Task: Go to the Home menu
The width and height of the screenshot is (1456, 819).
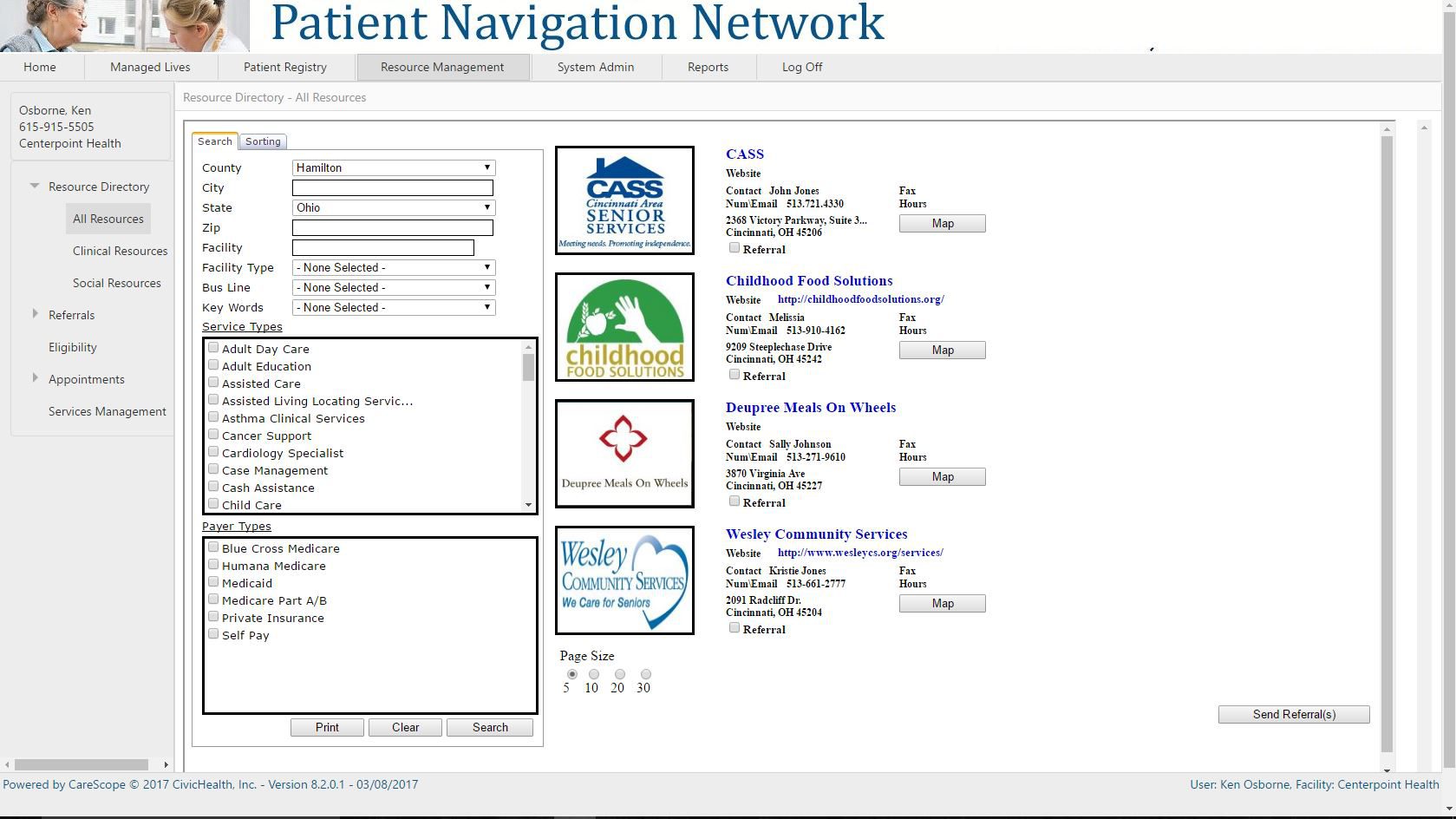Action: (x=40, y=67)
